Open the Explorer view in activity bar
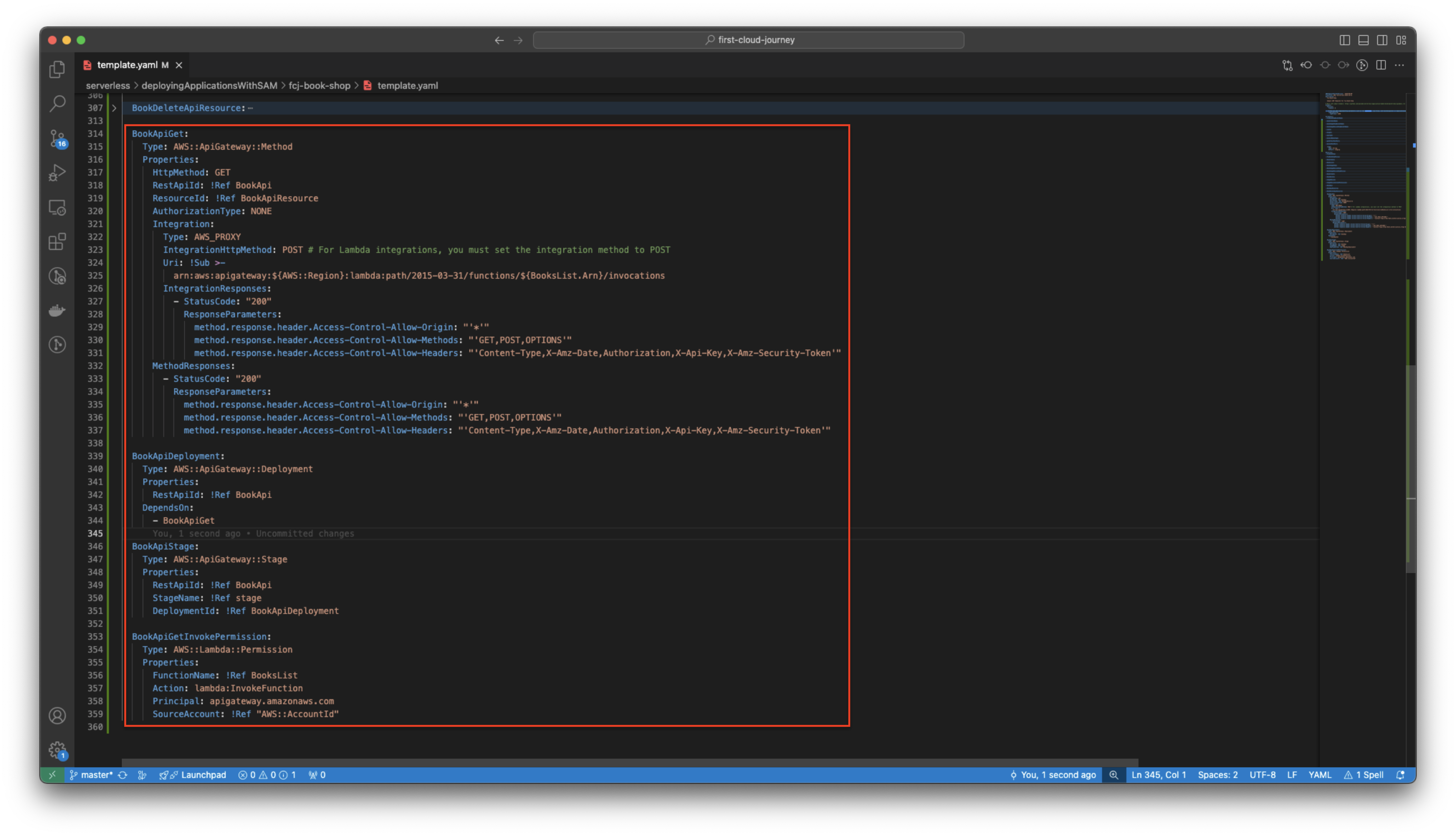Image resolution: width=1456 pixels, height=836 pixels. (x=57, y=69)
